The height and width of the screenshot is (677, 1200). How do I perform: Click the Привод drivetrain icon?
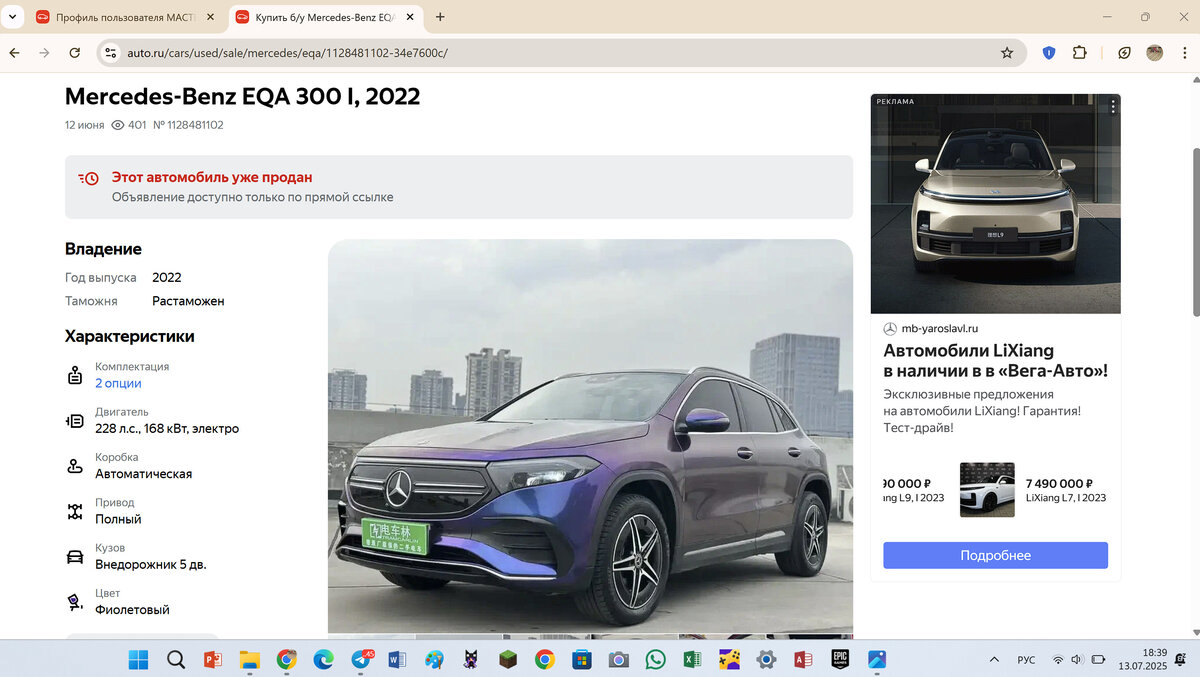(74, 511)
